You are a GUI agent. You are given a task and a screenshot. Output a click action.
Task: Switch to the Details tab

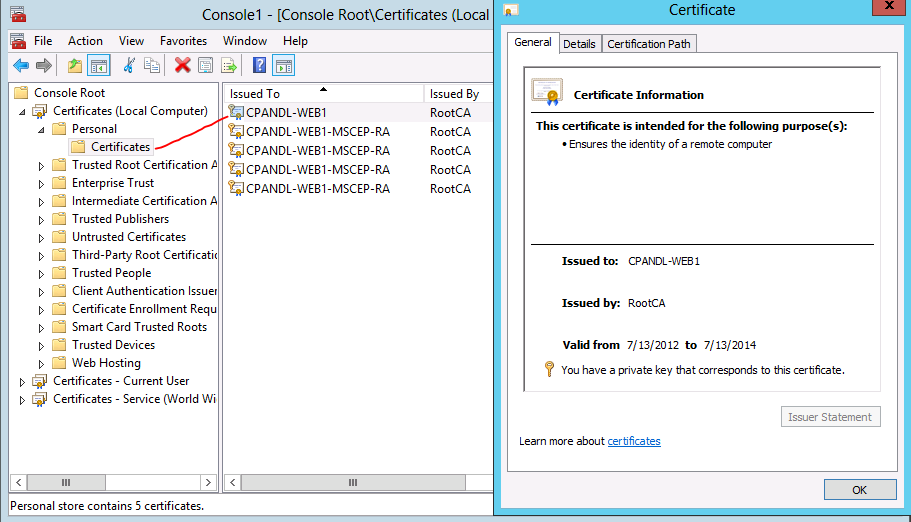click(579, 44)
